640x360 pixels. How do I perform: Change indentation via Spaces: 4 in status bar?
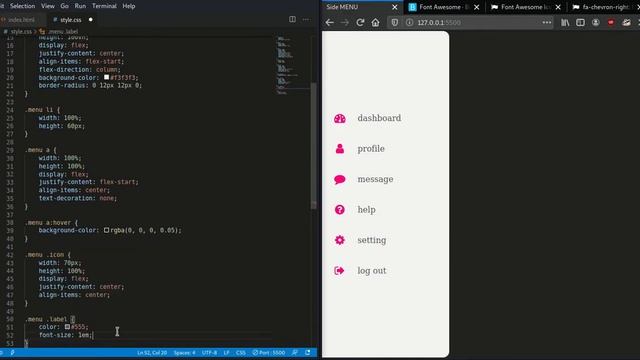[184, 353]
